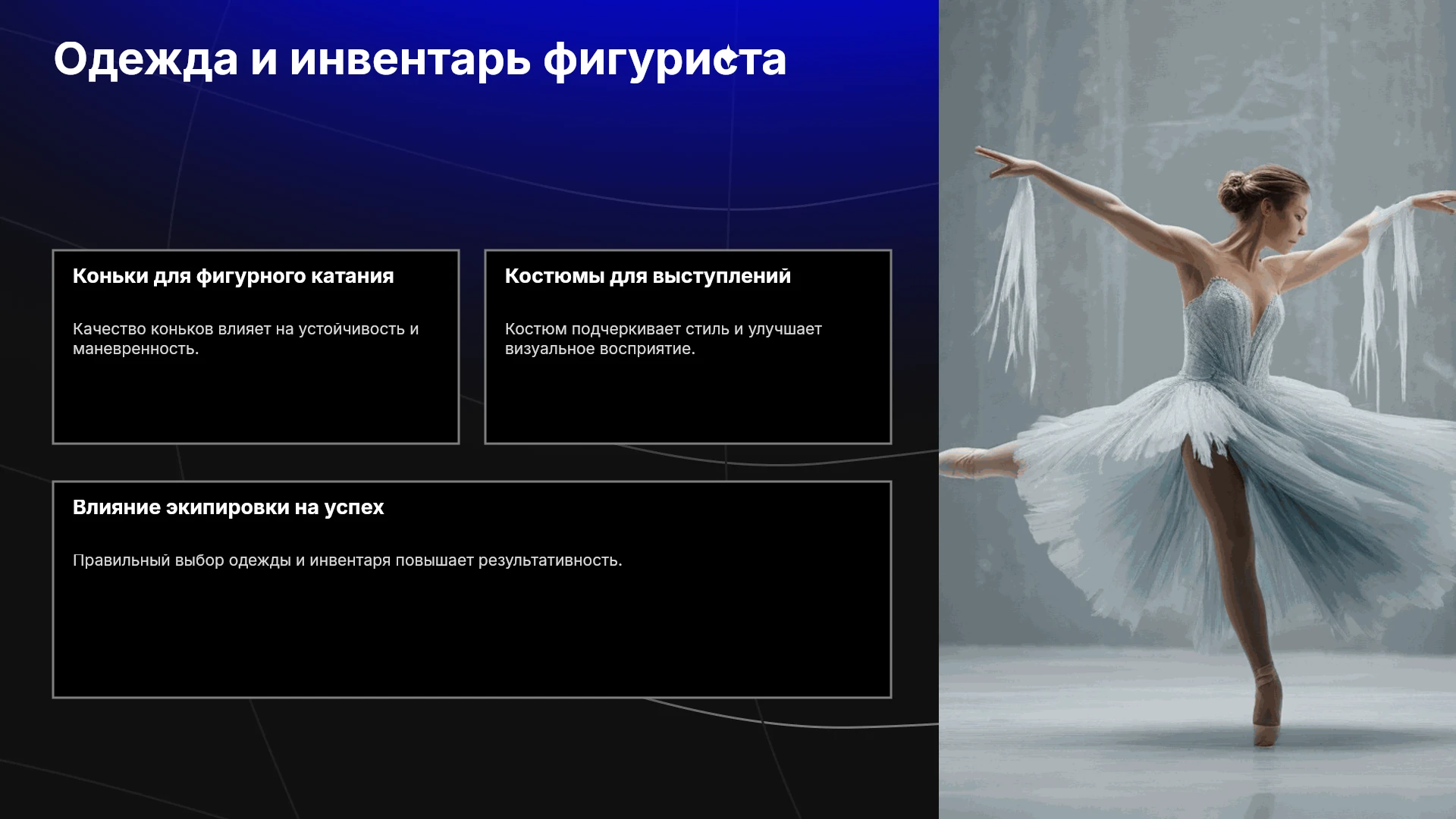
Task: Click the icy floor beneath the dancer
Action: 1197,758
